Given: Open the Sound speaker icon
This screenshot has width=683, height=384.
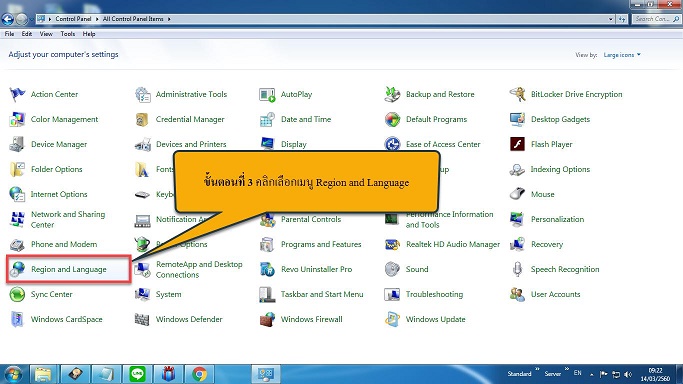Looking at the screenshot, I should coord(392,269).
